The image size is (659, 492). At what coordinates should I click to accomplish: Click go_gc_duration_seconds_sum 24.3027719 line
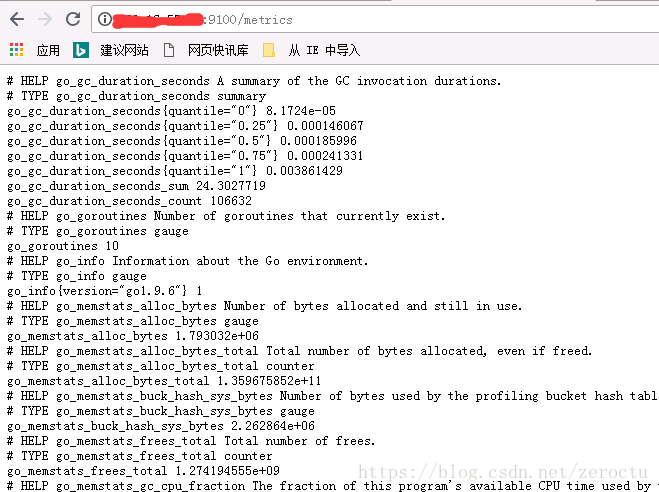136,186
